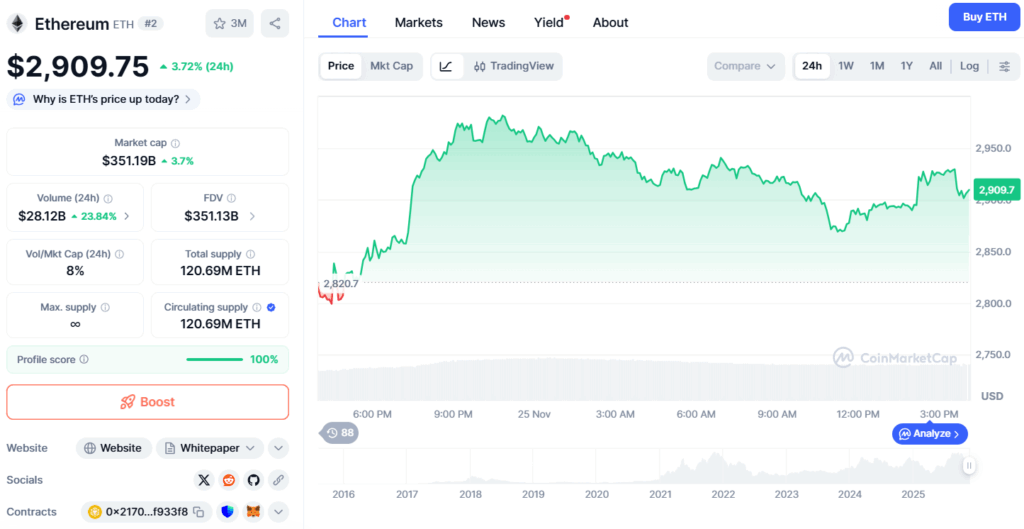Switch chart to line chart type icon

pos(446,66)
